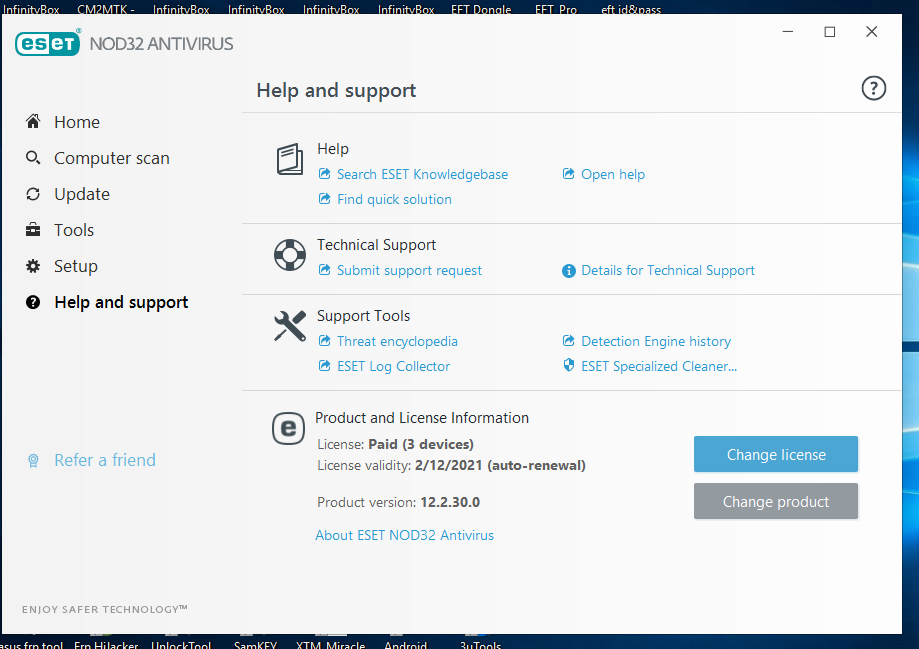
Task: Click the external-link icon beside Open help
Action: pyautogui.click(x=568, y=174)
